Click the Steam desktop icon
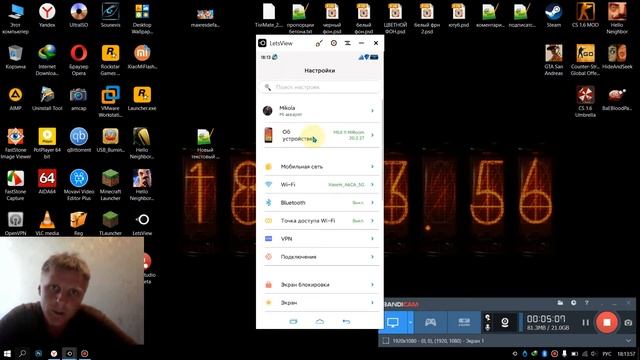This screenshot has width=640, height=360. pos(553,16)
